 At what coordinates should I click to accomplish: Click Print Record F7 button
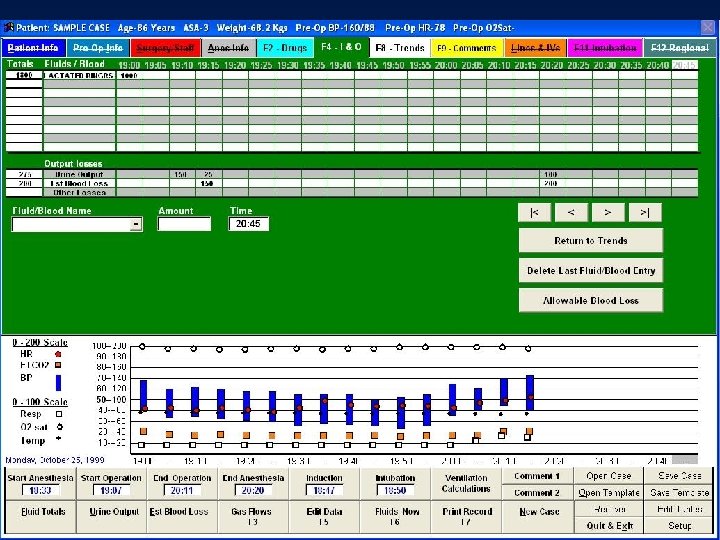click(x=466, y=517)
